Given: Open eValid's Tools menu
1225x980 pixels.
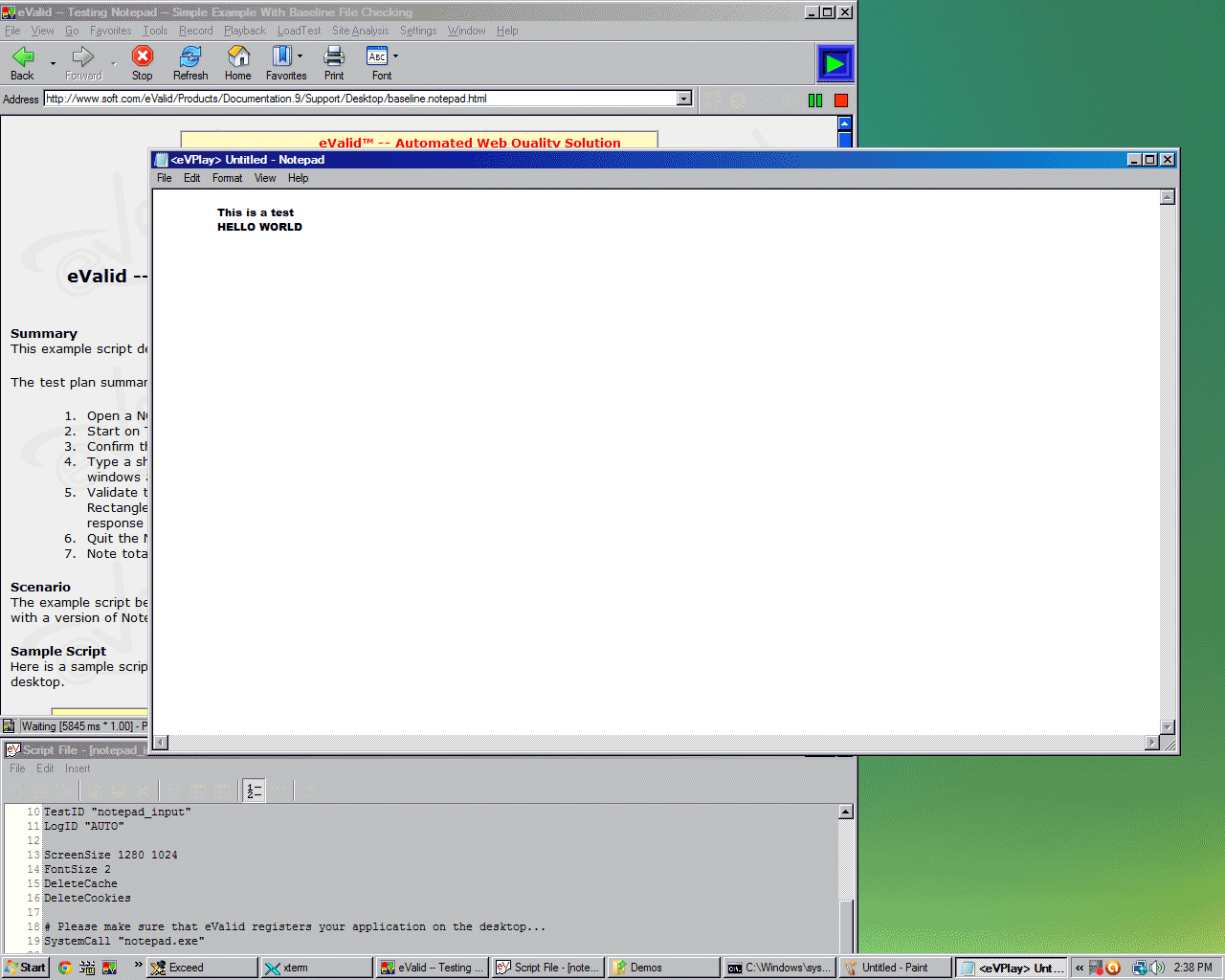Looking at the screenshot, I should coord(155,31).
